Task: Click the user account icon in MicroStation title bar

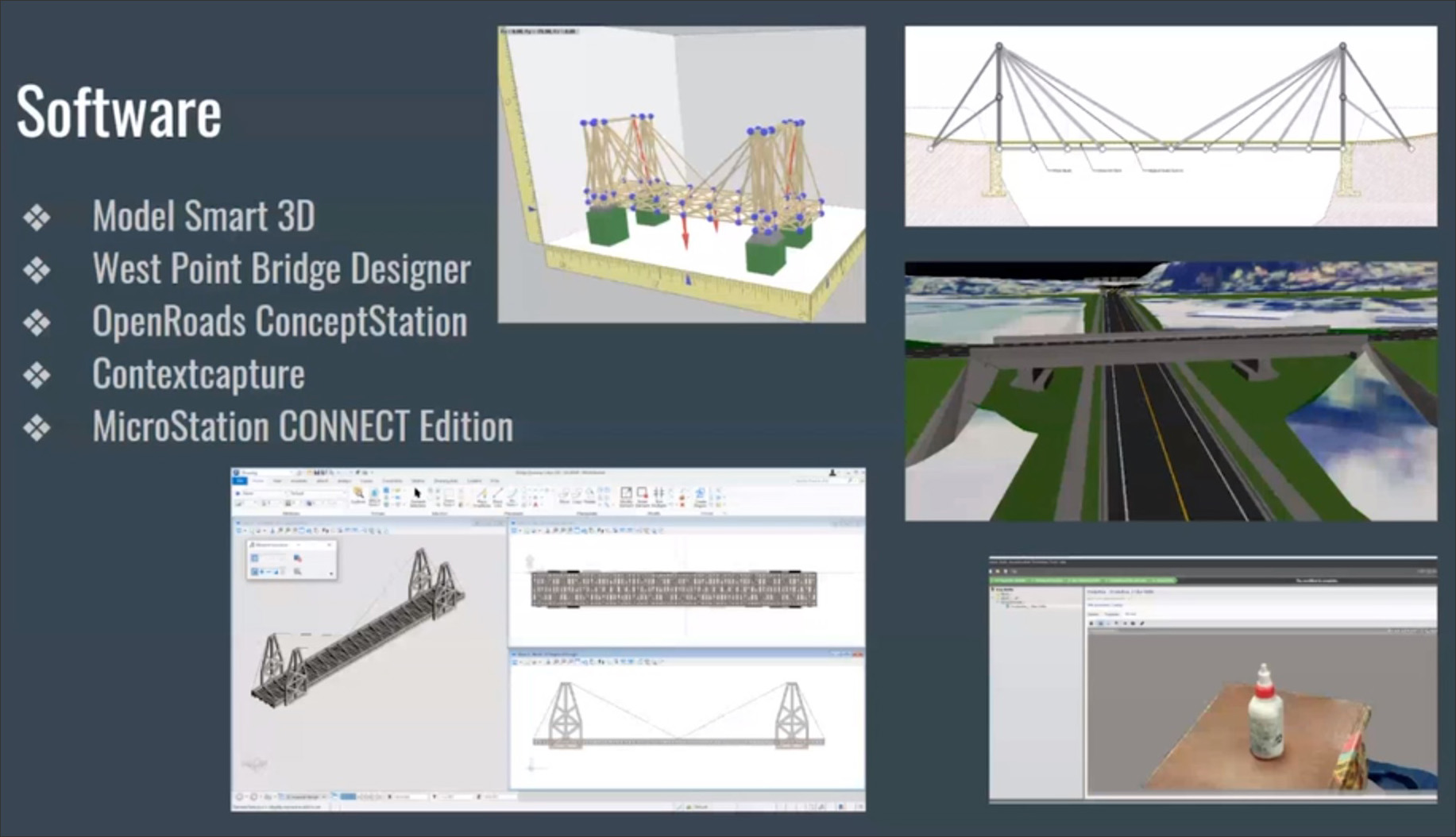Action: tap(832, 472)
